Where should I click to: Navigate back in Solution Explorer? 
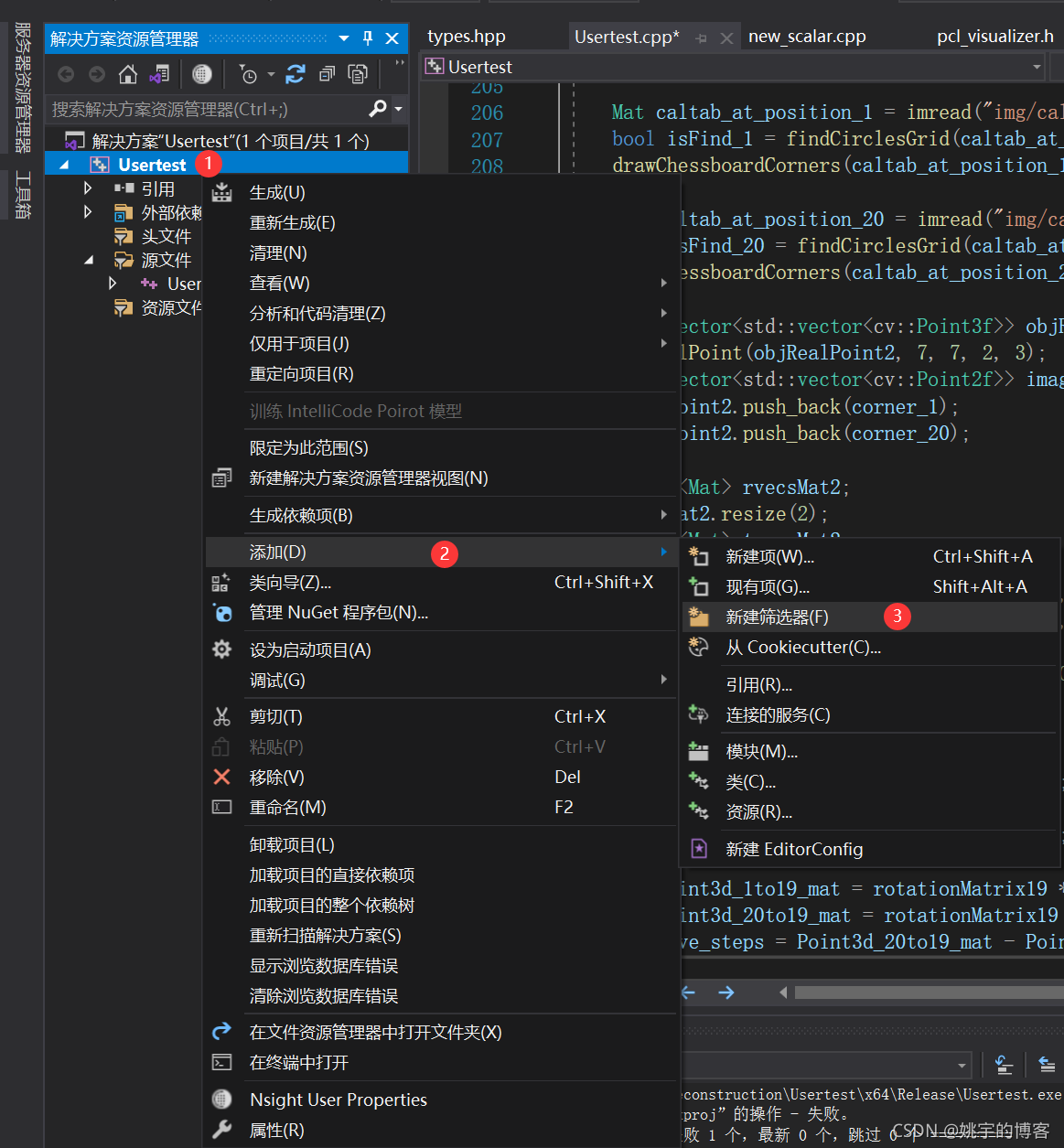tap(66, 74)
